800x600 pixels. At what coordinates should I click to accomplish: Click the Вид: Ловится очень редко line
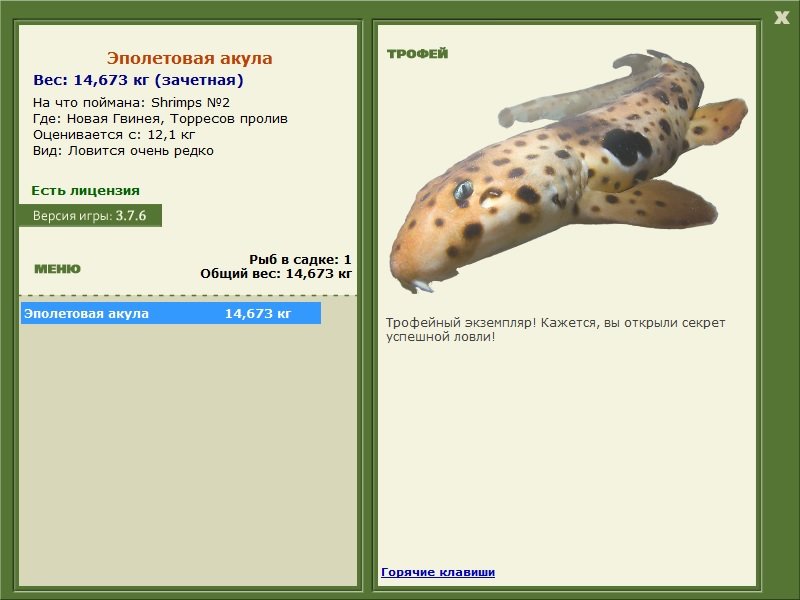(x=123, y=151)
